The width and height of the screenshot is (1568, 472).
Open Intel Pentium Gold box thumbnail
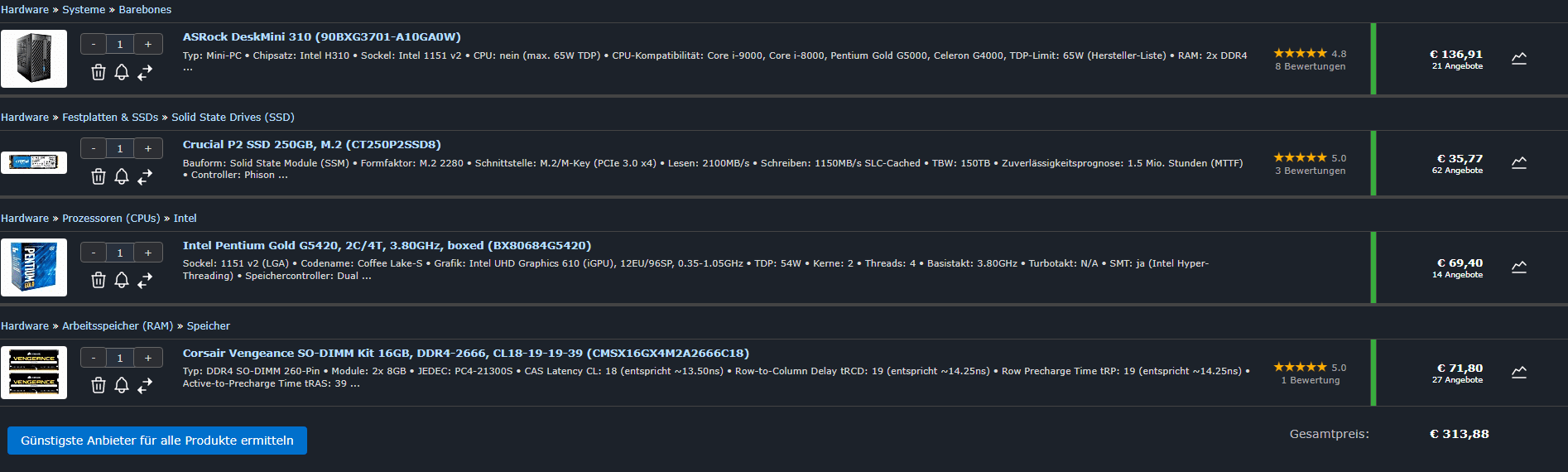(34, 267)
